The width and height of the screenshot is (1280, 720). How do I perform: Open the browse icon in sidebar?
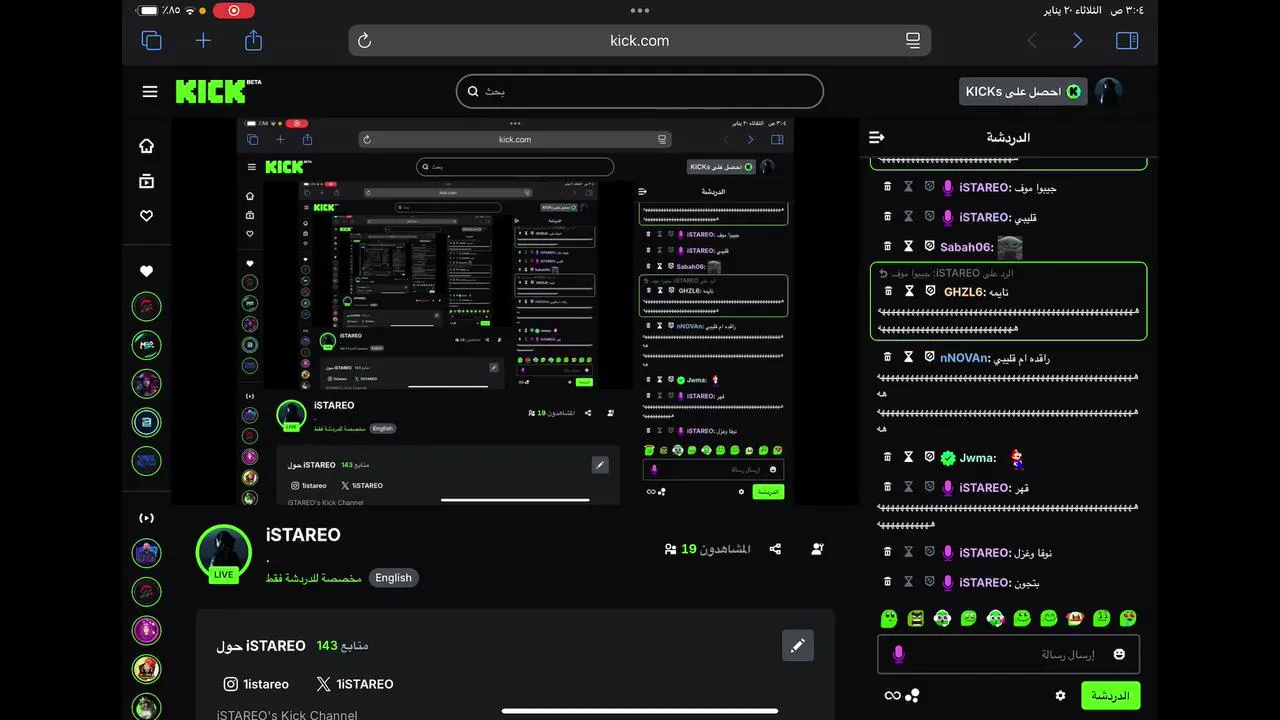[x=147, y=181]
